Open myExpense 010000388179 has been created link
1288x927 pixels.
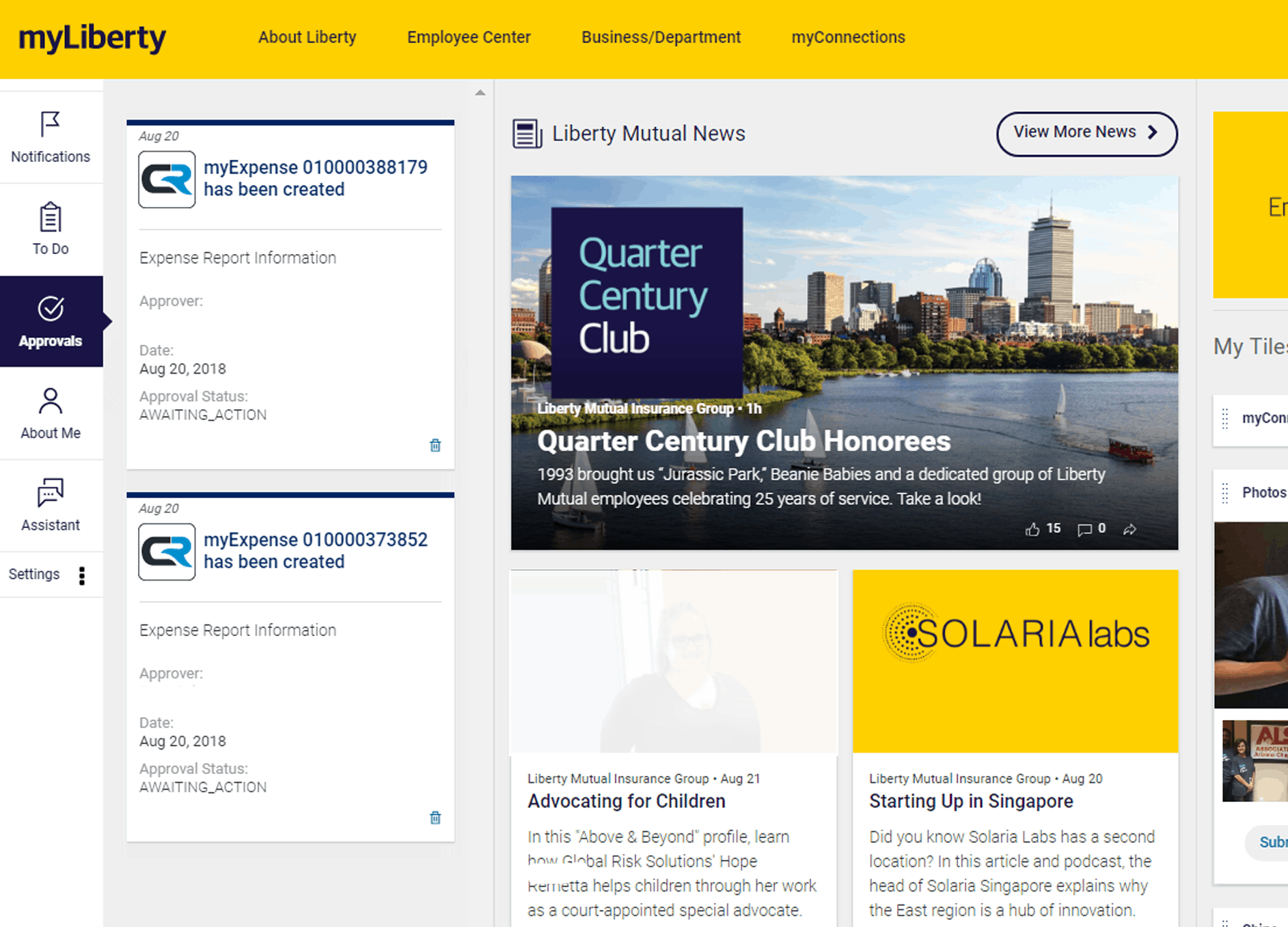(x=316, y=178)
